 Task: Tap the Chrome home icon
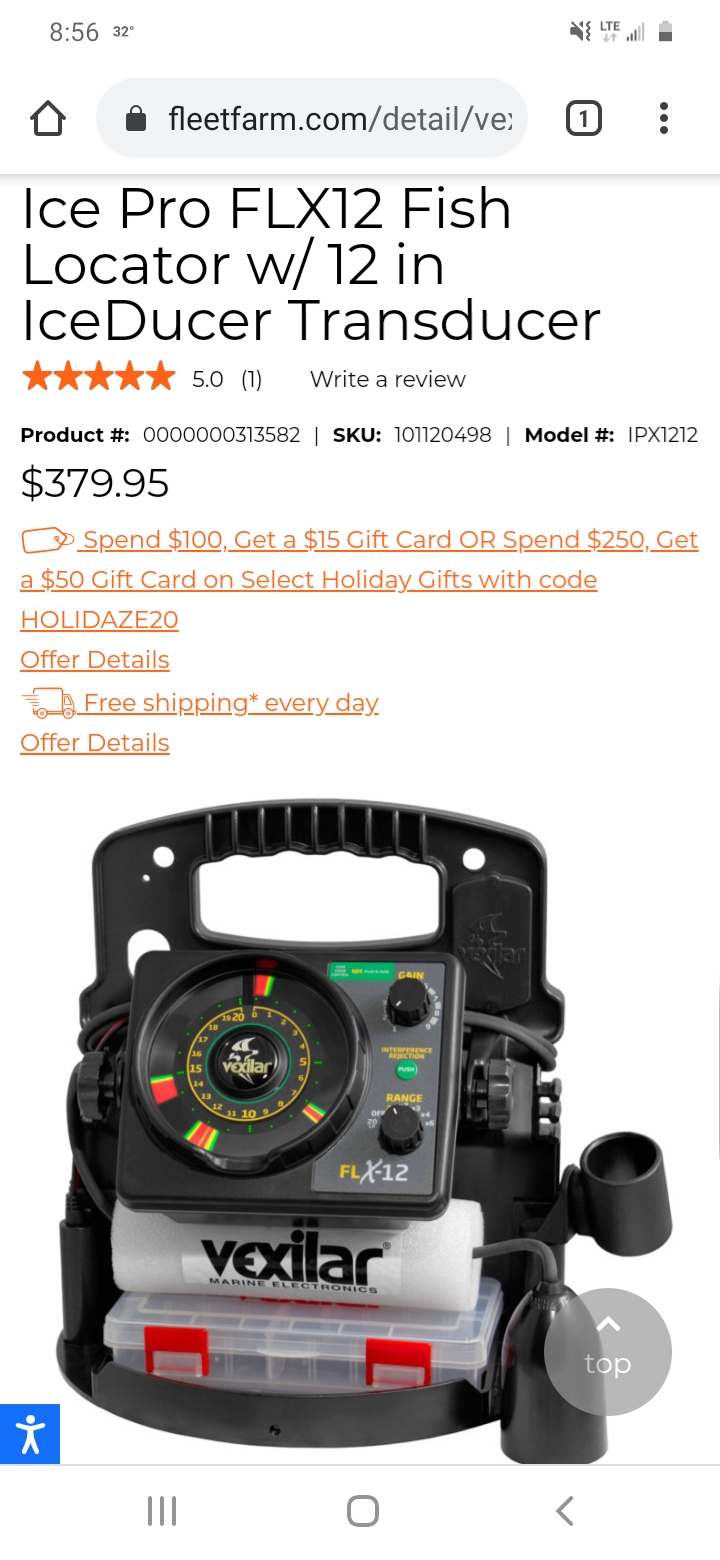(48, 119)
